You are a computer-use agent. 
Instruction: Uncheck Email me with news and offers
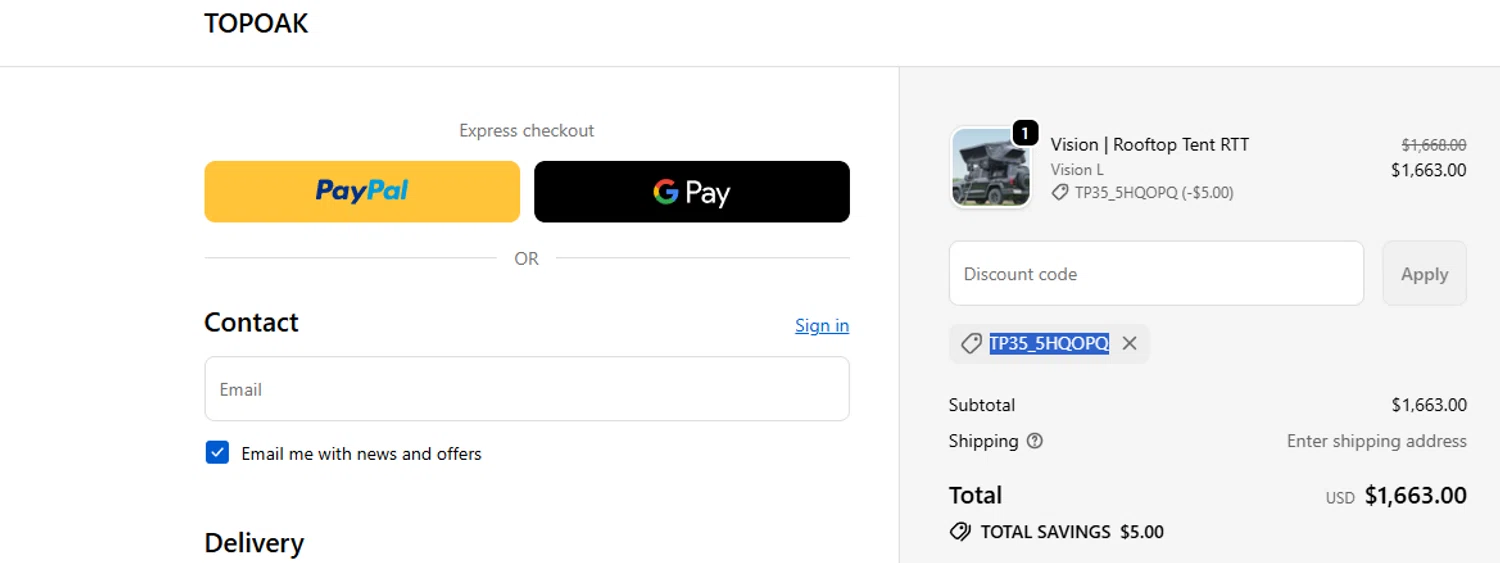[217, 453]
